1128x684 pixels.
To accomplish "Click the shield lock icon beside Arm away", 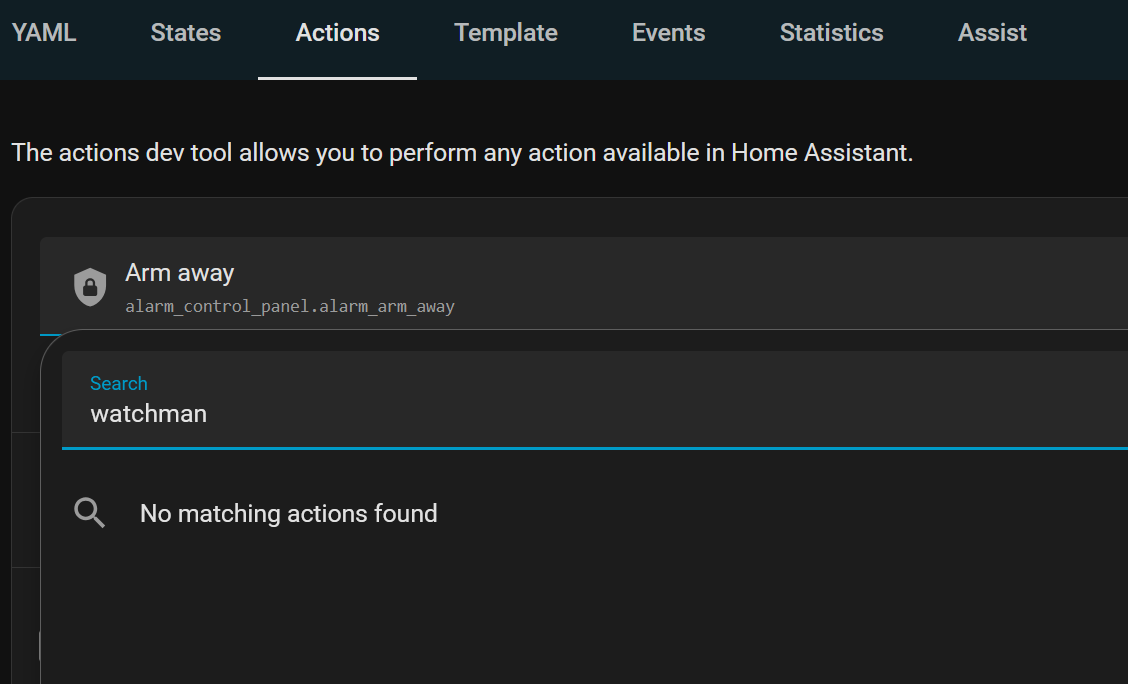I will [x=90, y=287].
